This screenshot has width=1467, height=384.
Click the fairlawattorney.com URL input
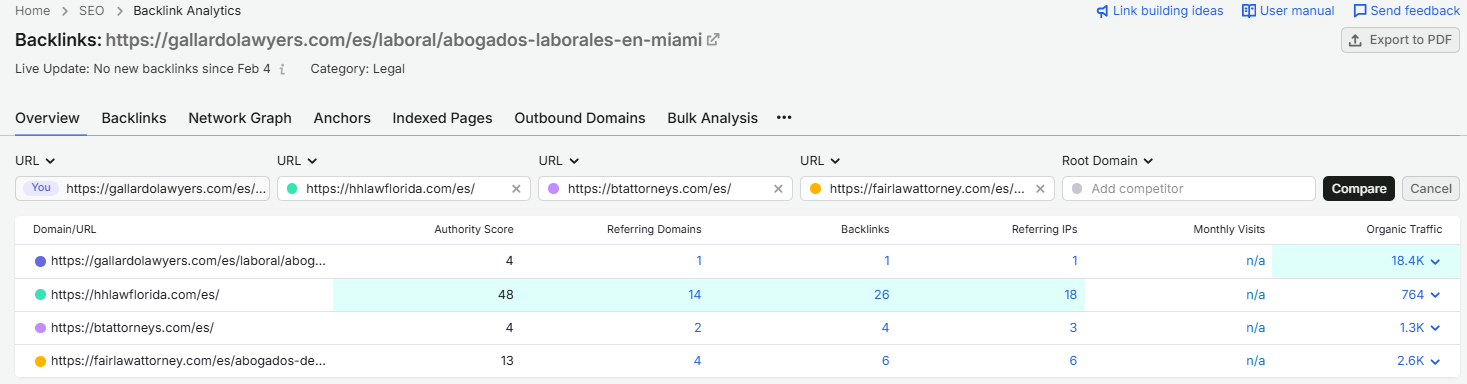[927, 188]
